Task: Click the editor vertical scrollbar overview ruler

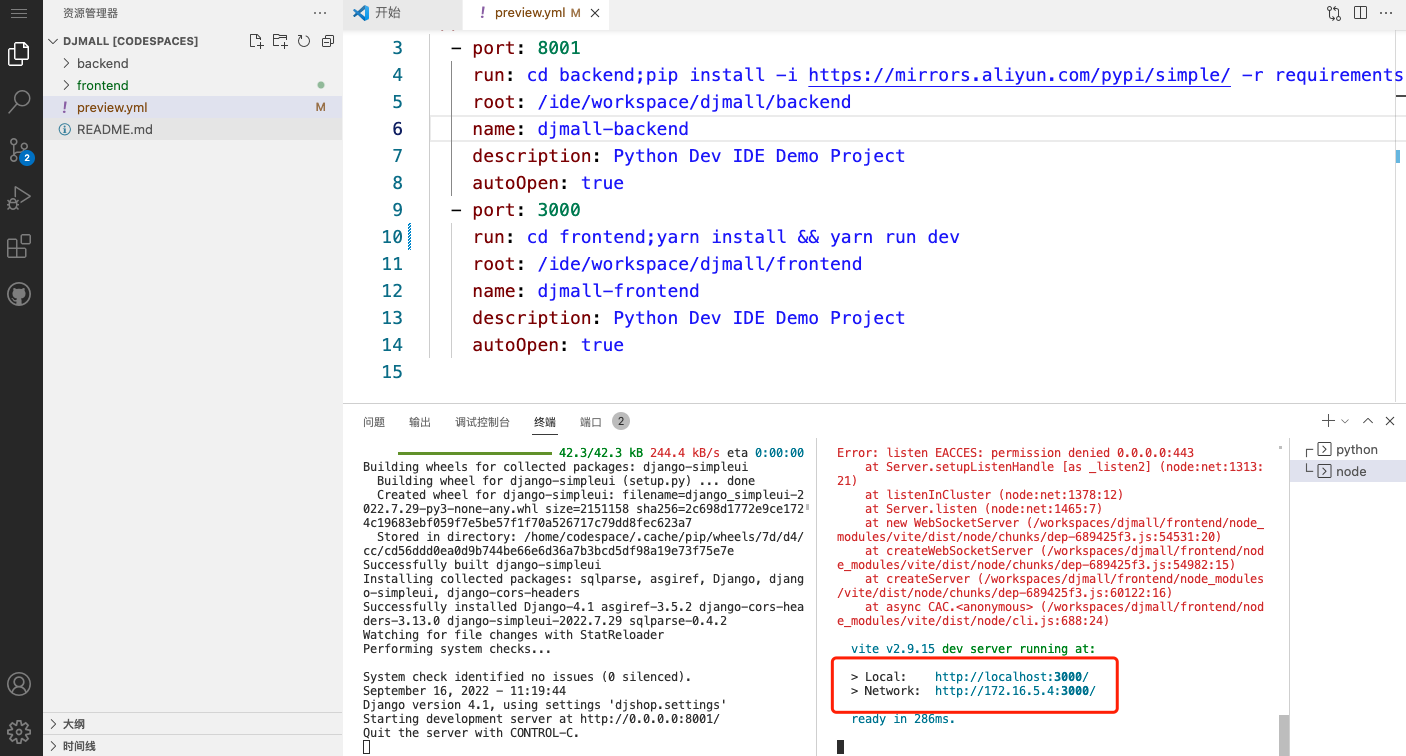Action: click(1399, 215)
